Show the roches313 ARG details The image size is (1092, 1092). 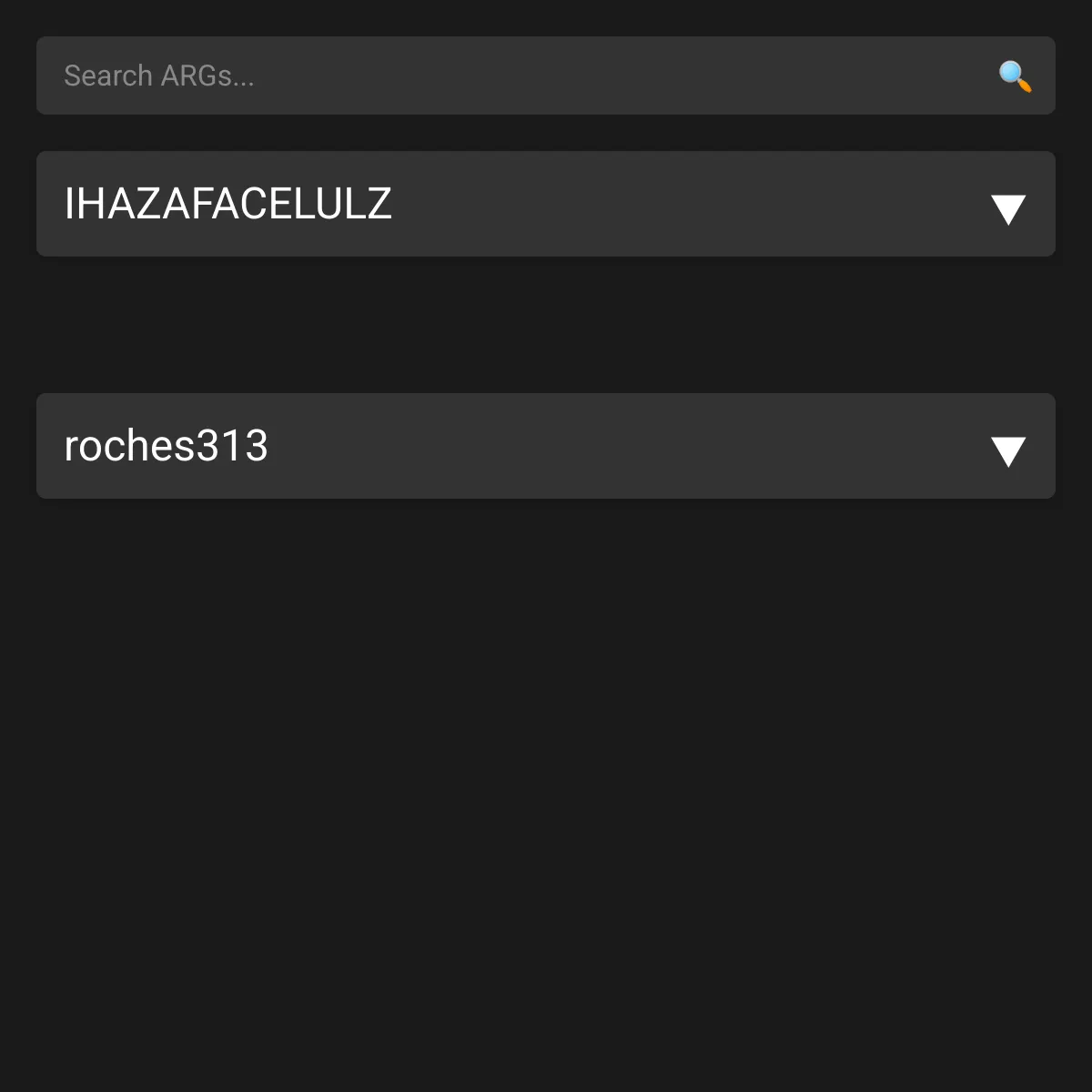point(546,446)
